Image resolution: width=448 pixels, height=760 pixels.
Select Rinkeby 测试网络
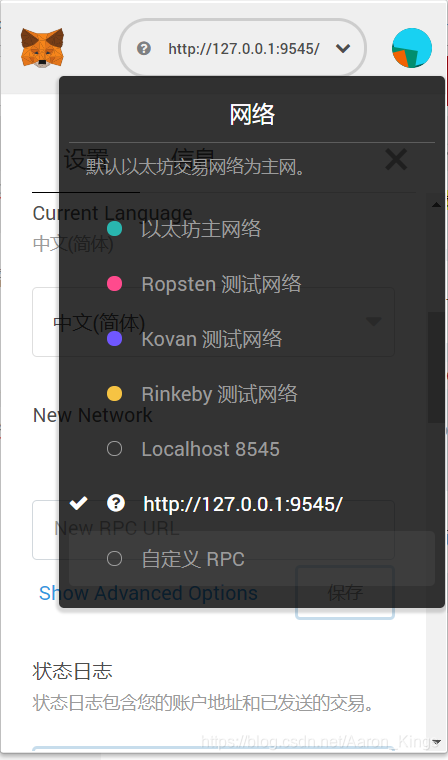click(x=252, y=394)
